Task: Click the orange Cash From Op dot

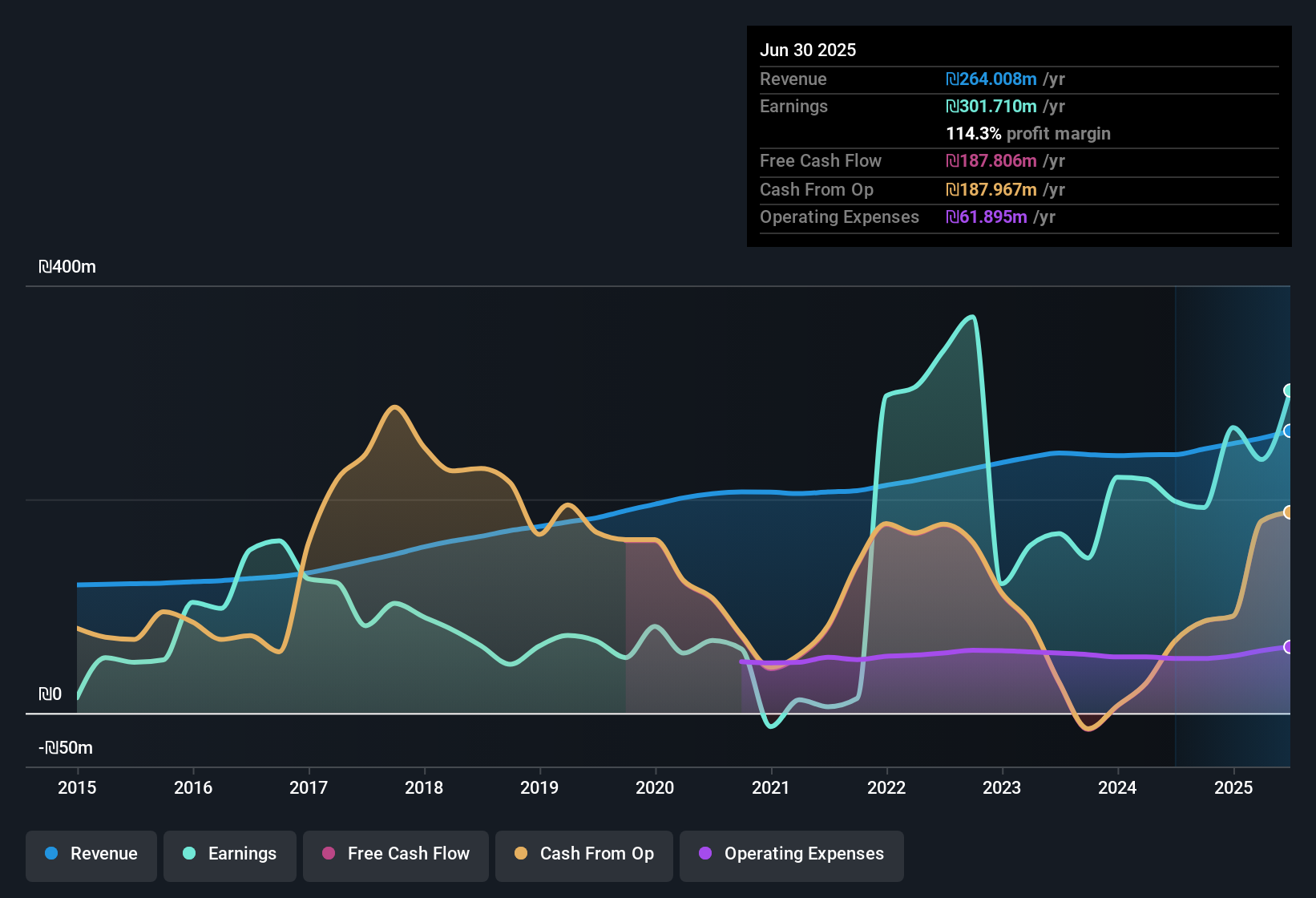Action: [x=521, y=853]
